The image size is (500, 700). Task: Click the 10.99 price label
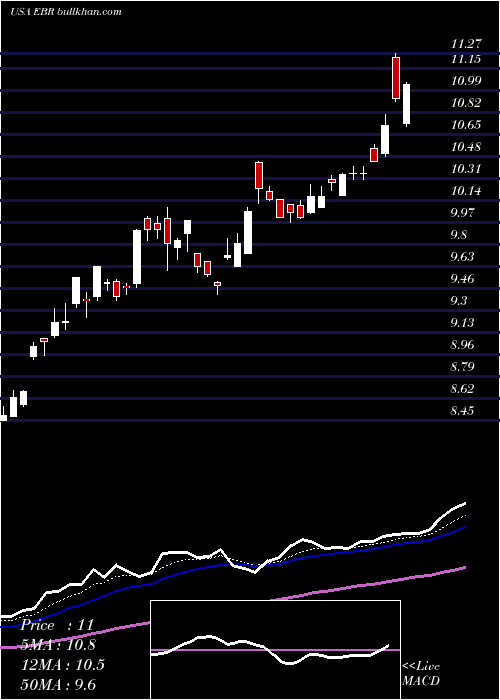(466, 81)
